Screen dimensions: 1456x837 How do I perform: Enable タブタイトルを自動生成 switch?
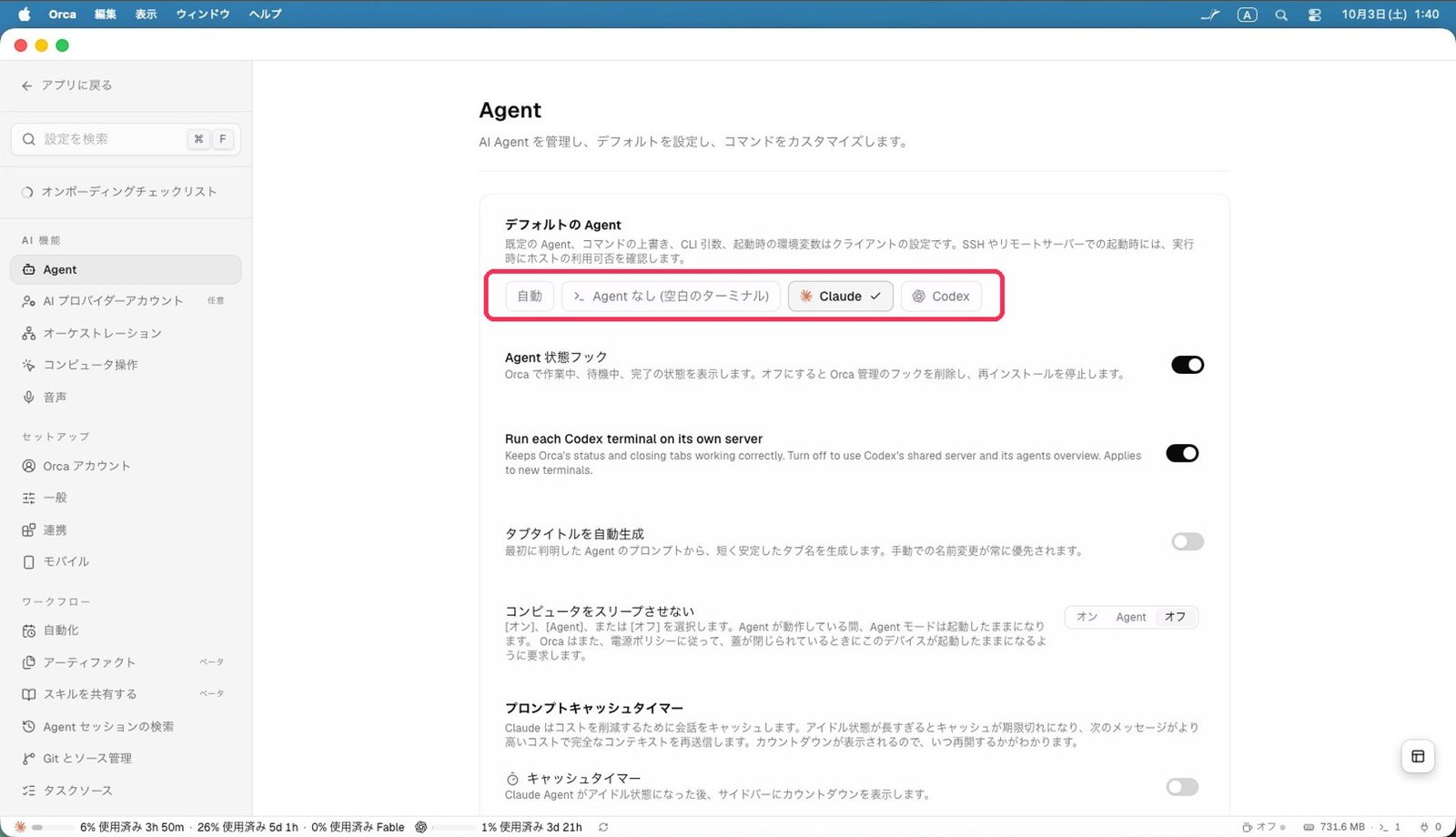(1188, 542)
